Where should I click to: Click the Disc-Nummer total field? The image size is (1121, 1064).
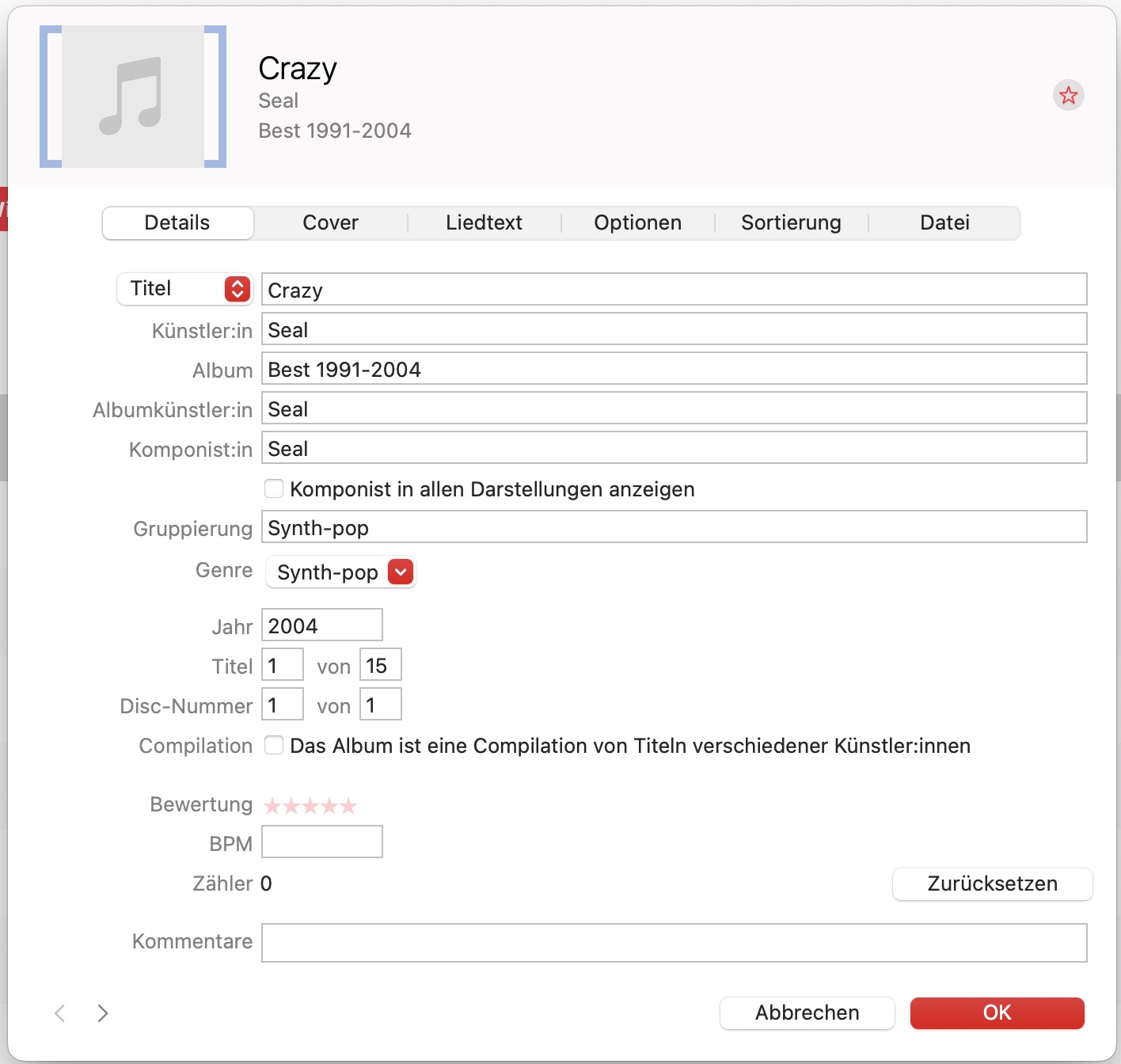[381, 704]
